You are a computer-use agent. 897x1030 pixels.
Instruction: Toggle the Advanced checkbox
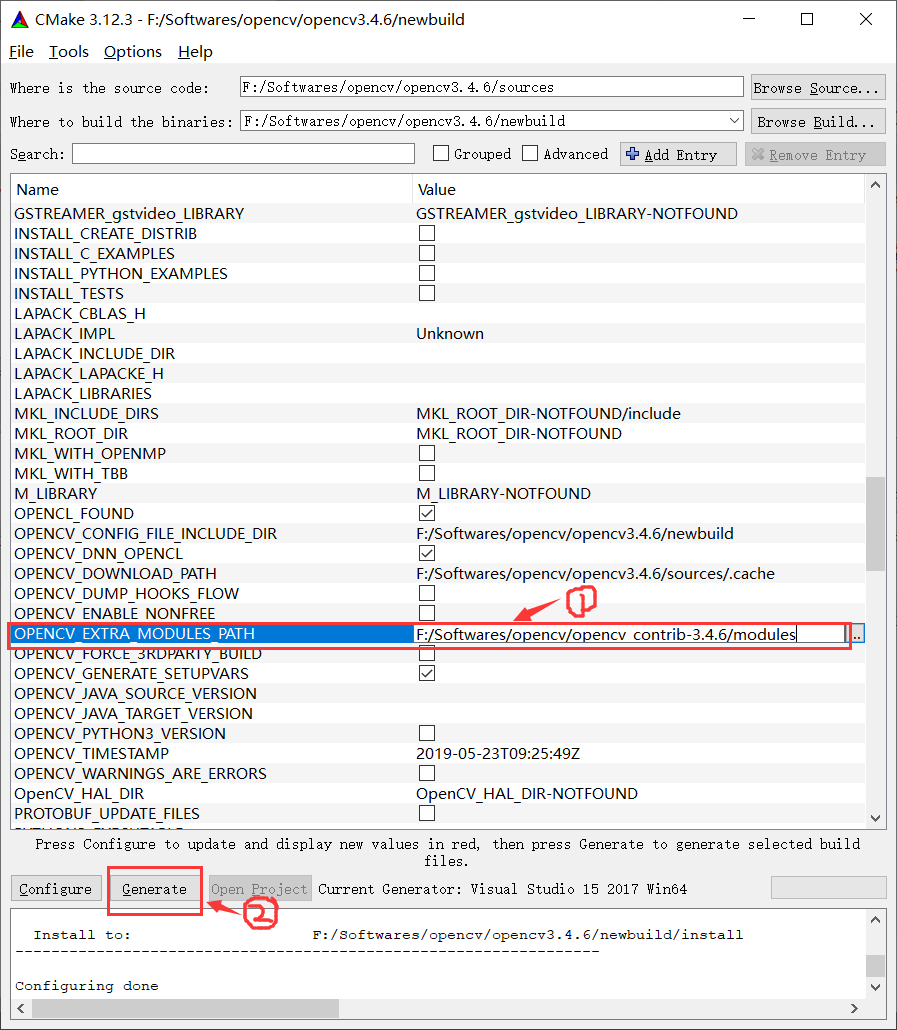(x=531, y=154)
